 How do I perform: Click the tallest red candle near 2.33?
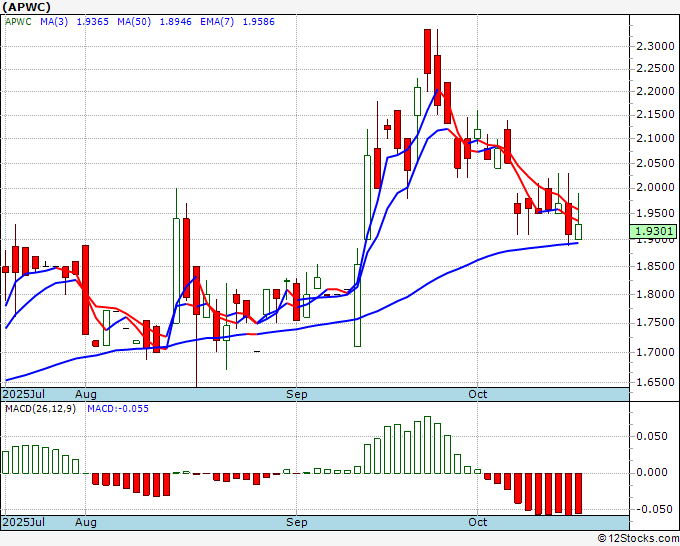click(x=428, y=52)
